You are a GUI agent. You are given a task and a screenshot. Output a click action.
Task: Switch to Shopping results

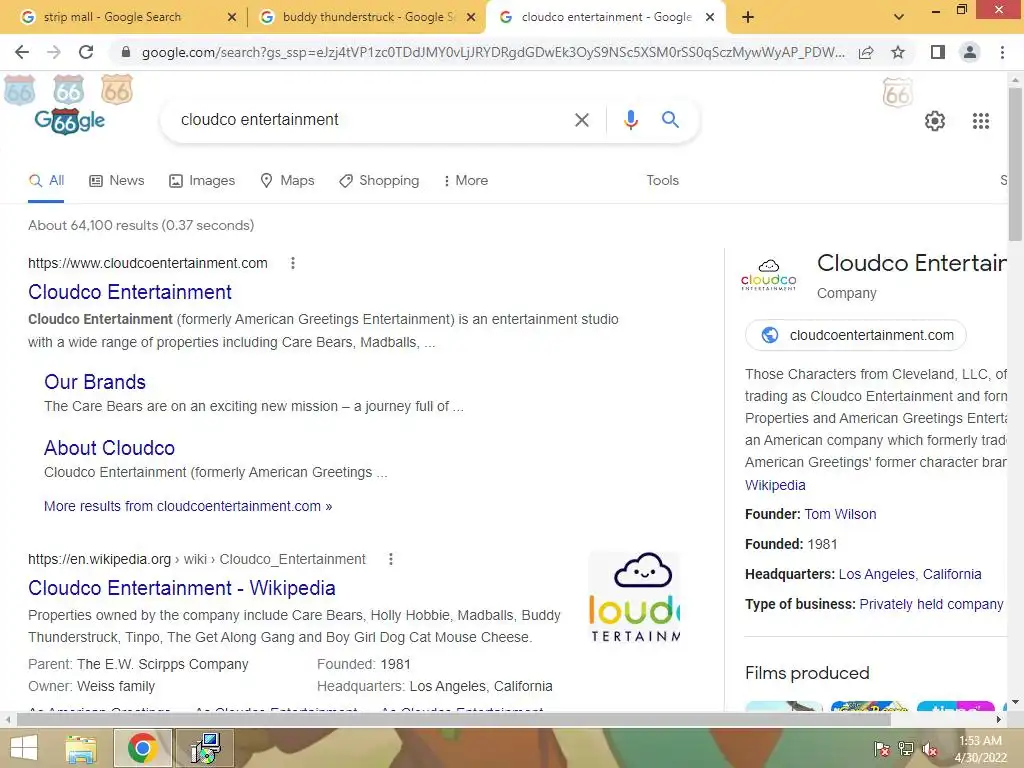379,181
